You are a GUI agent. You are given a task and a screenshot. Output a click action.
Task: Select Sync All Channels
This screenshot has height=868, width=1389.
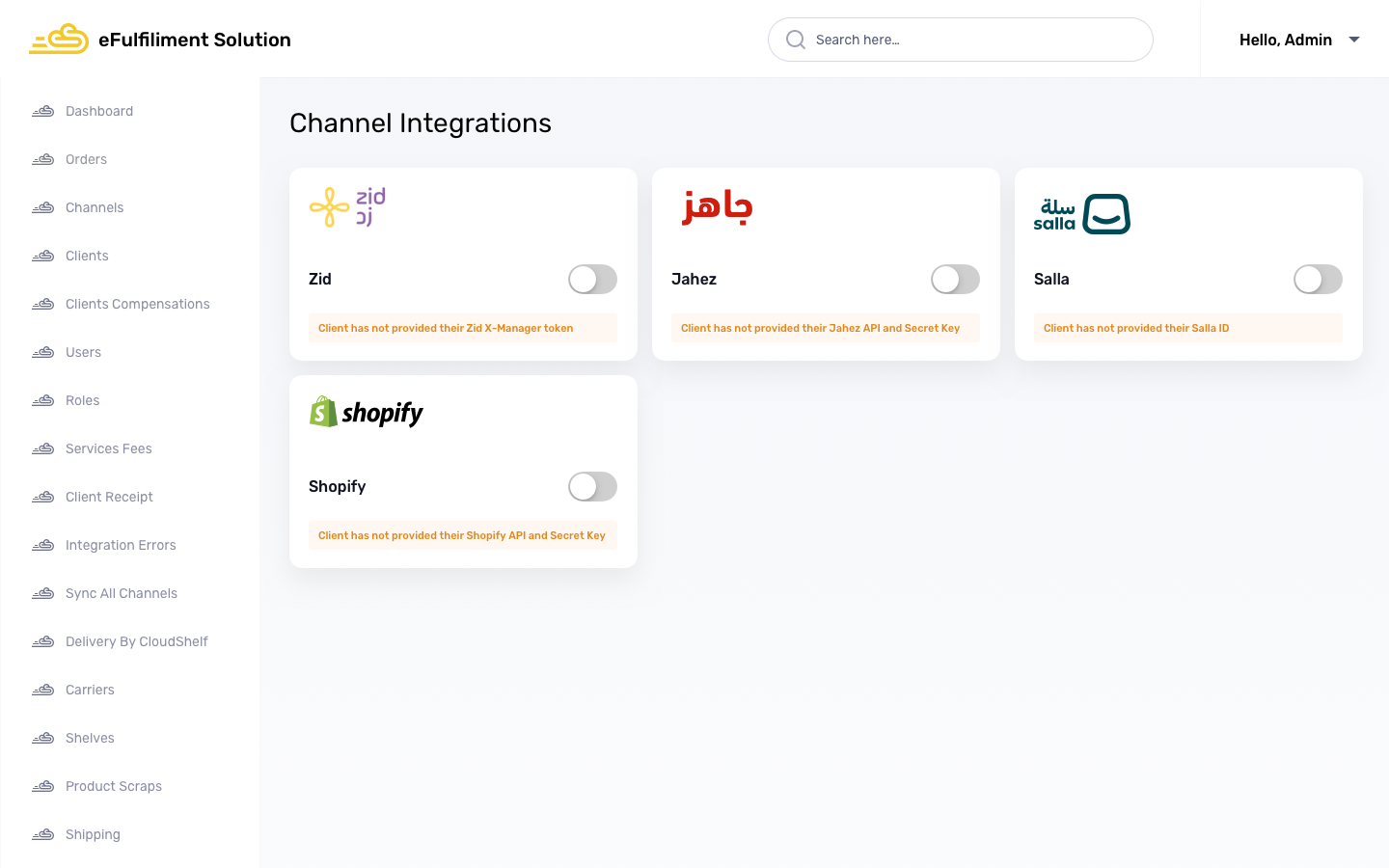tap(122, 594)
